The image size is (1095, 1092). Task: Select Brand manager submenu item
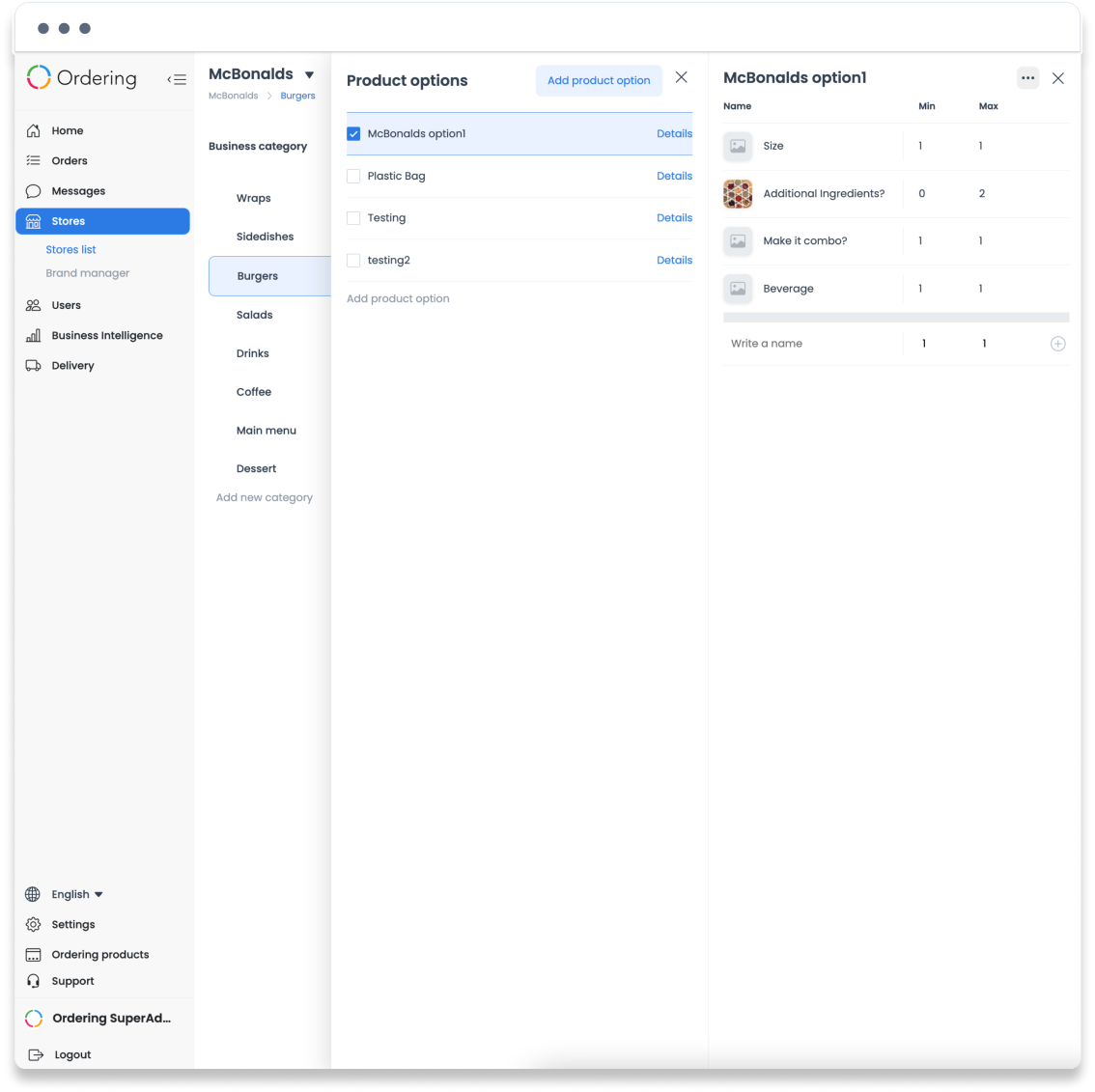87,273
